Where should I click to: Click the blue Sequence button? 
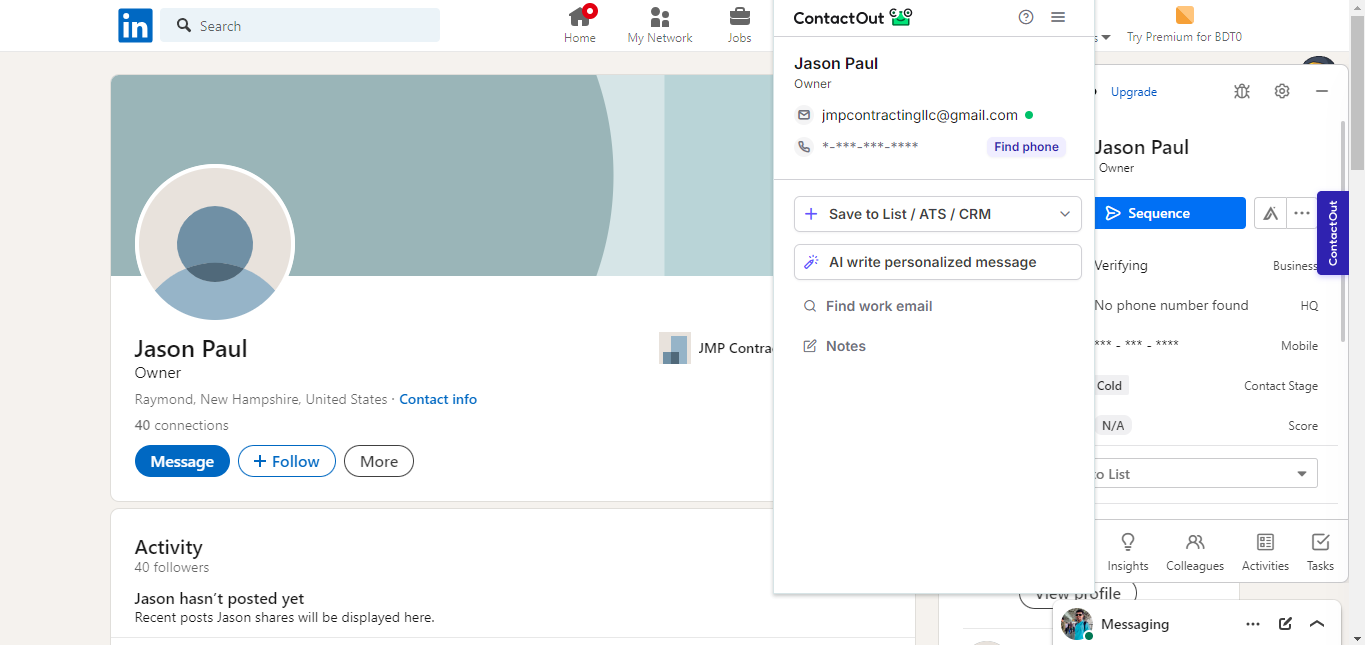tap(1168, 213)
